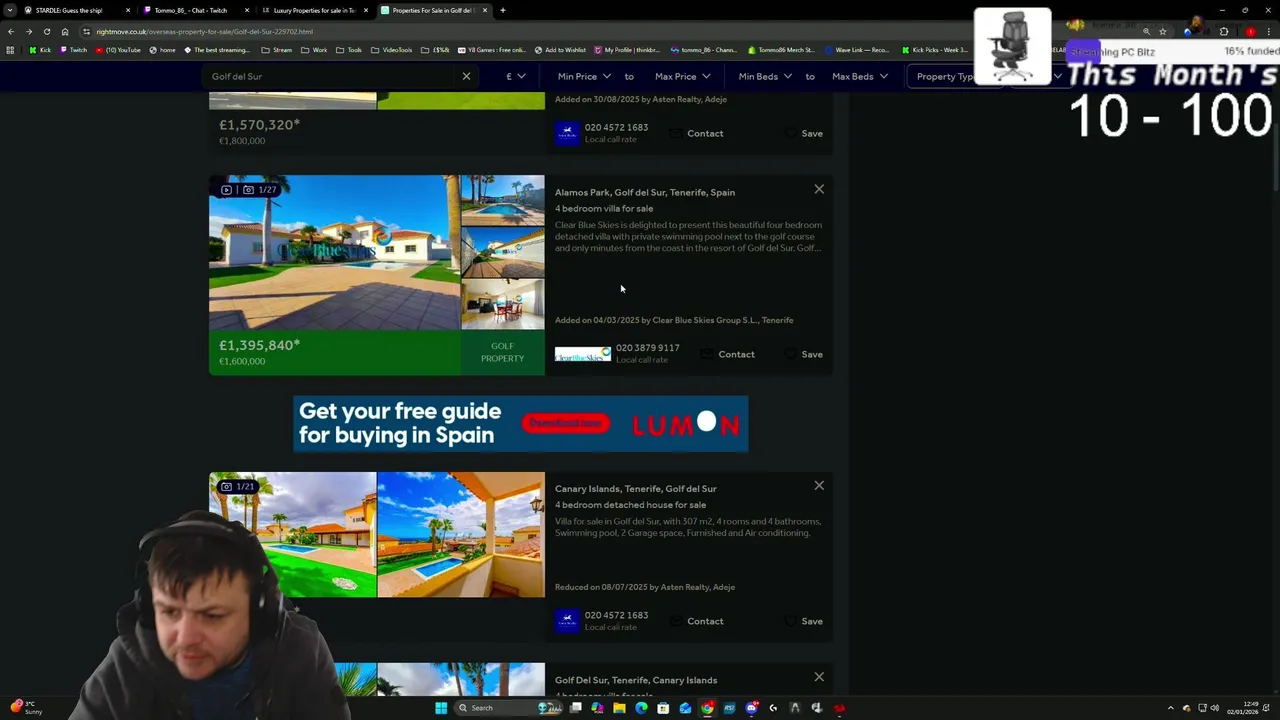This screenshot has width=1280, height=720.
Task: Open the Lumon free Spain guide banner
Action: point(520,424)
